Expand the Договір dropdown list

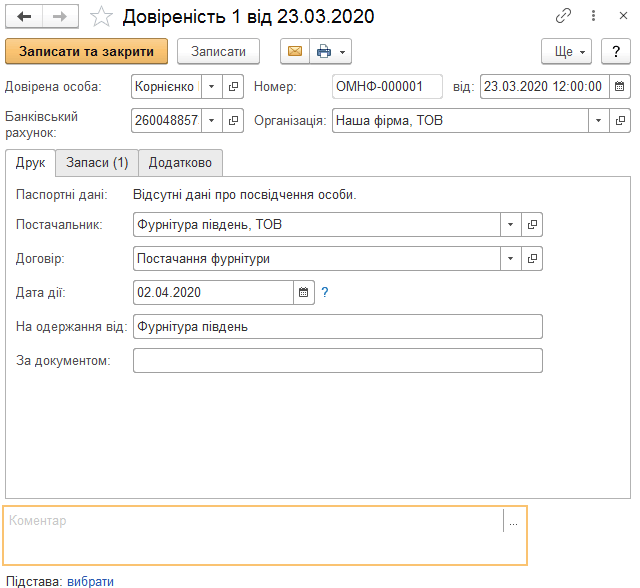pyautogui.click(x=511, y=258)
